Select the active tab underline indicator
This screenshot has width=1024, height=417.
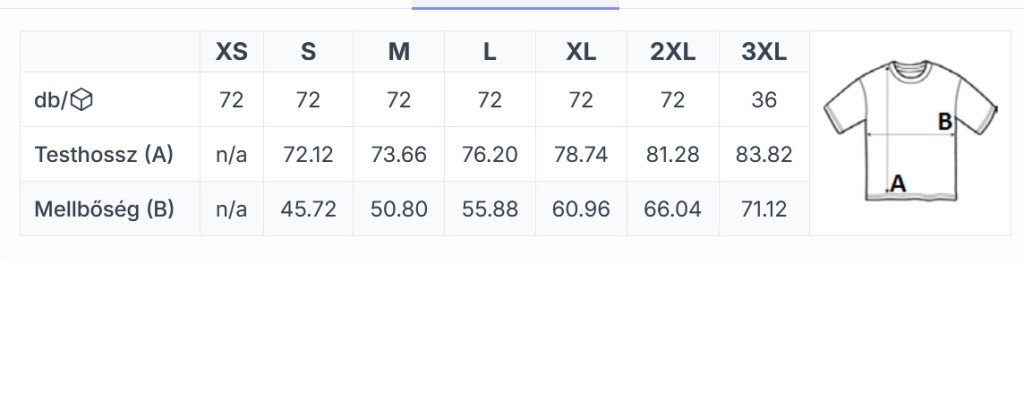click(515, 8)
